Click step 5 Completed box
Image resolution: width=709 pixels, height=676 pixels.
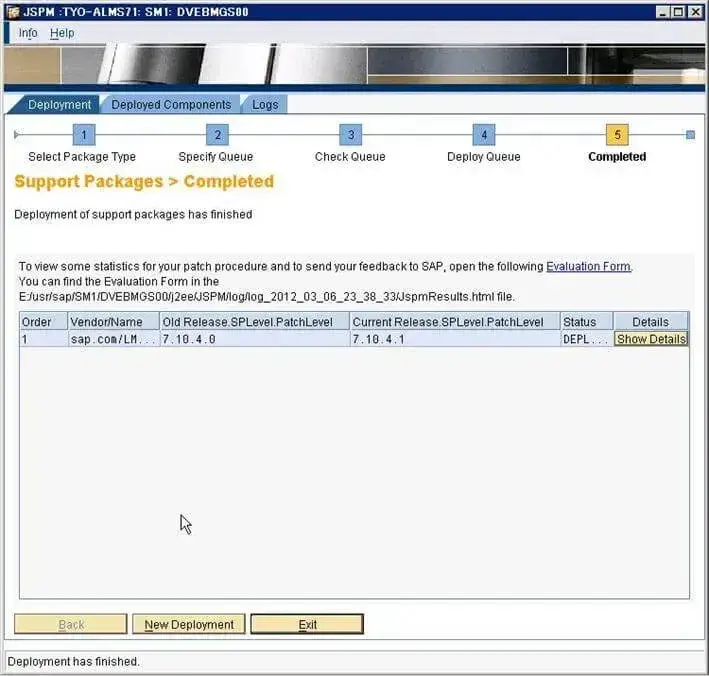tap(617, 135)
